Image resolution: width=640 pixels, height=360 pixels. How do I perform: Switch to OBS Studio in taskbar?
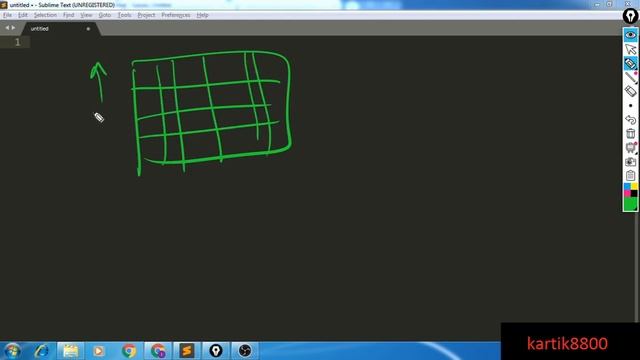click(245, 351)
